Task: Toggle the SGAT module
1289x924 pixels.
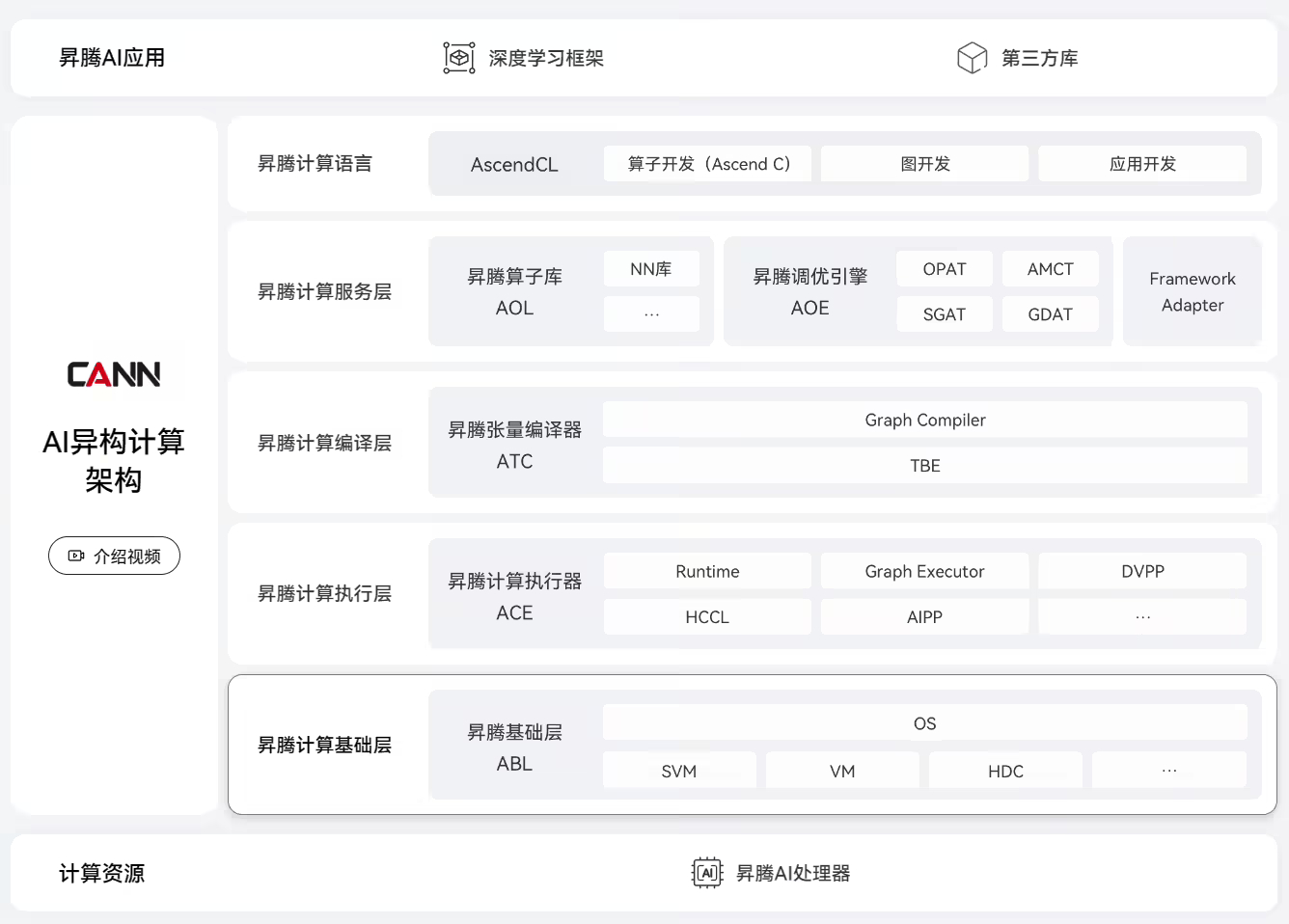Action: 944,313
